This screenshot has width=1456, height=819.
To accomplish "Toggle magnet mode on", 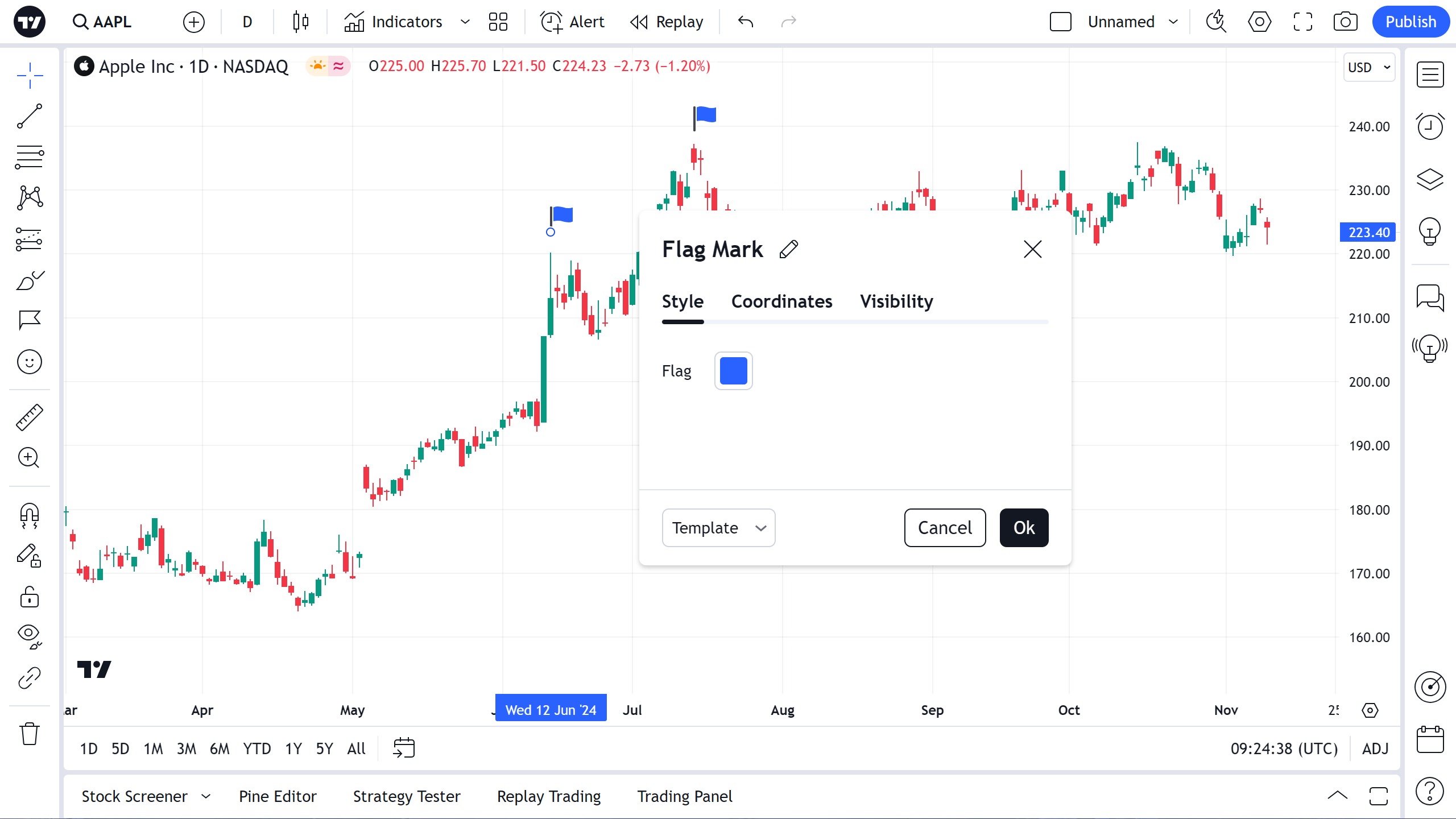I will pos(30,515).
